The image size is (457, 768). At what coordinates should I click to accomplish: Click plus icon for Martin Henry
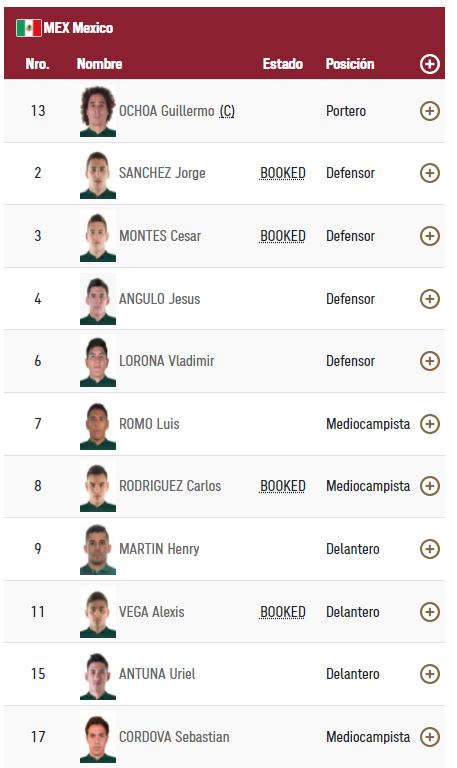[430, 549]
